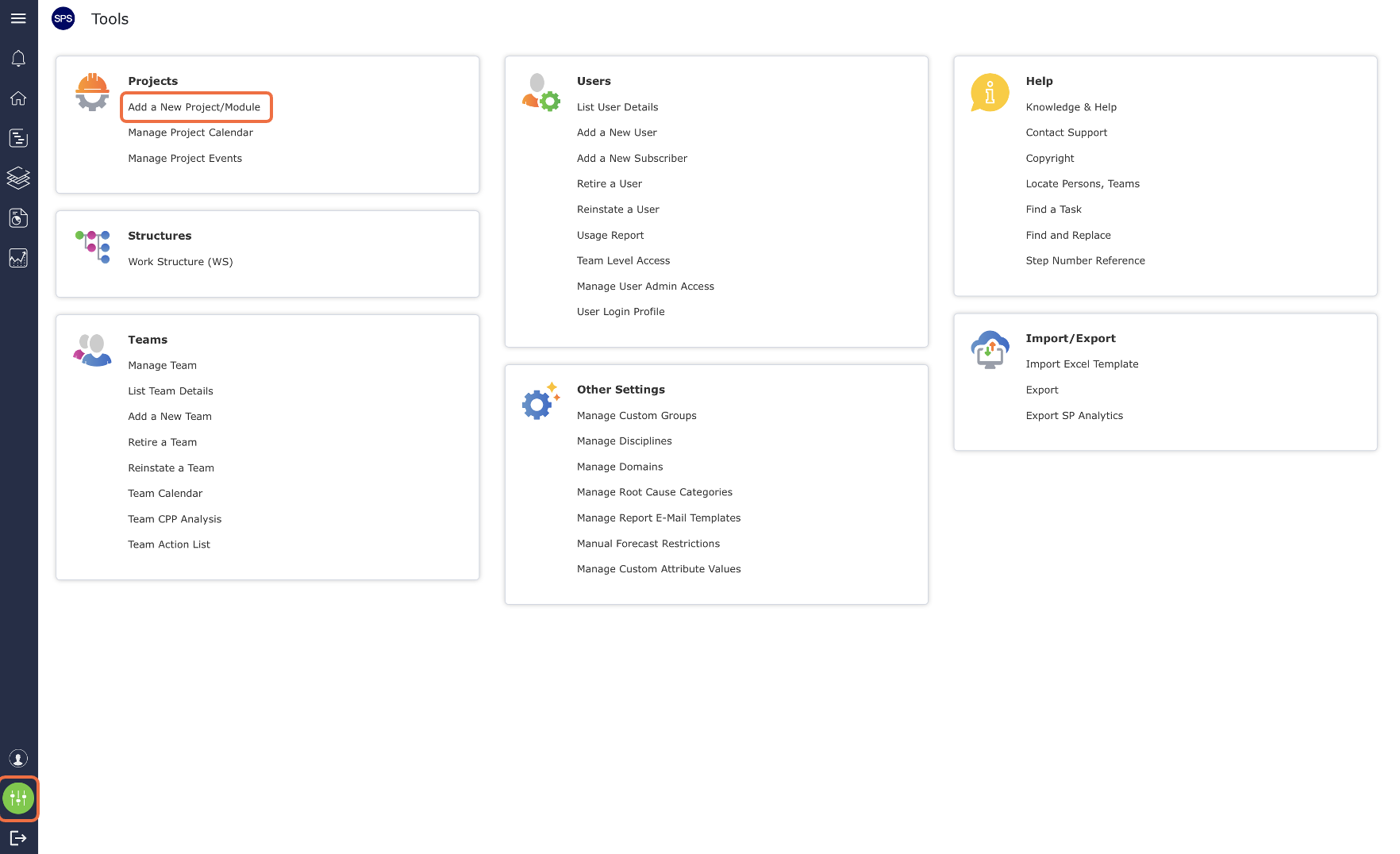Go to the home icon in the sidebar
Image resolution: width=1400 pixels, height=854 pixels.
tap(18, 98)
